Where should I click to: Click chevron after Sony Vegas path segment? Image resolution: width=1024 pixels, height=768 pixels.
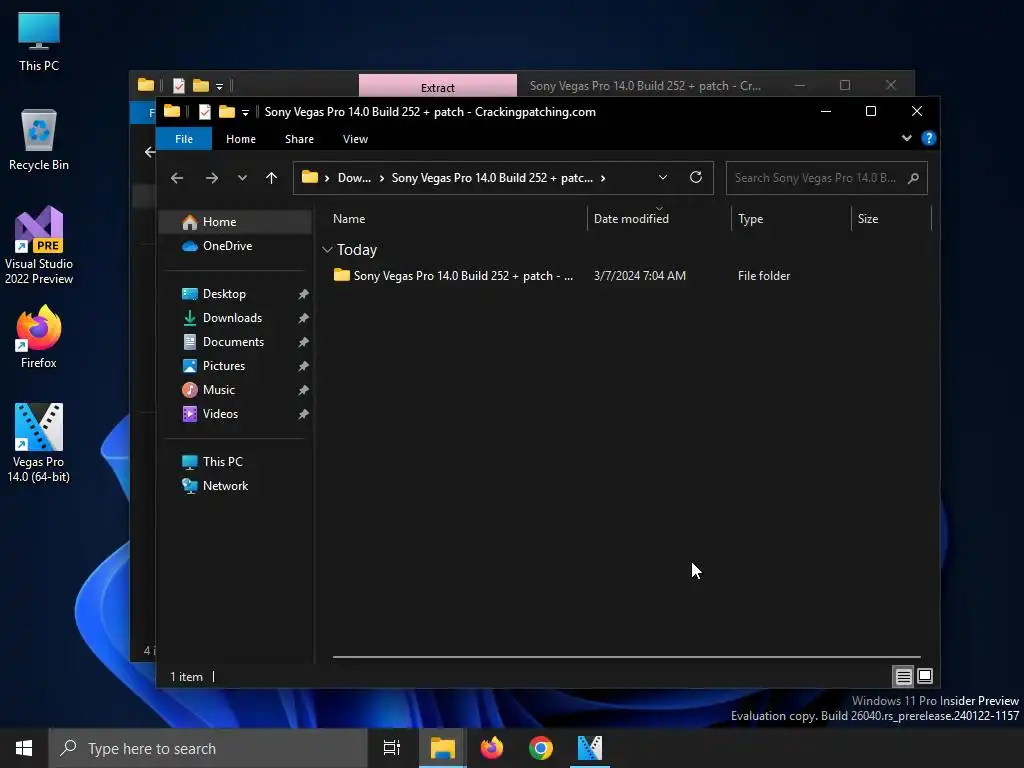(x=603, y=178)
